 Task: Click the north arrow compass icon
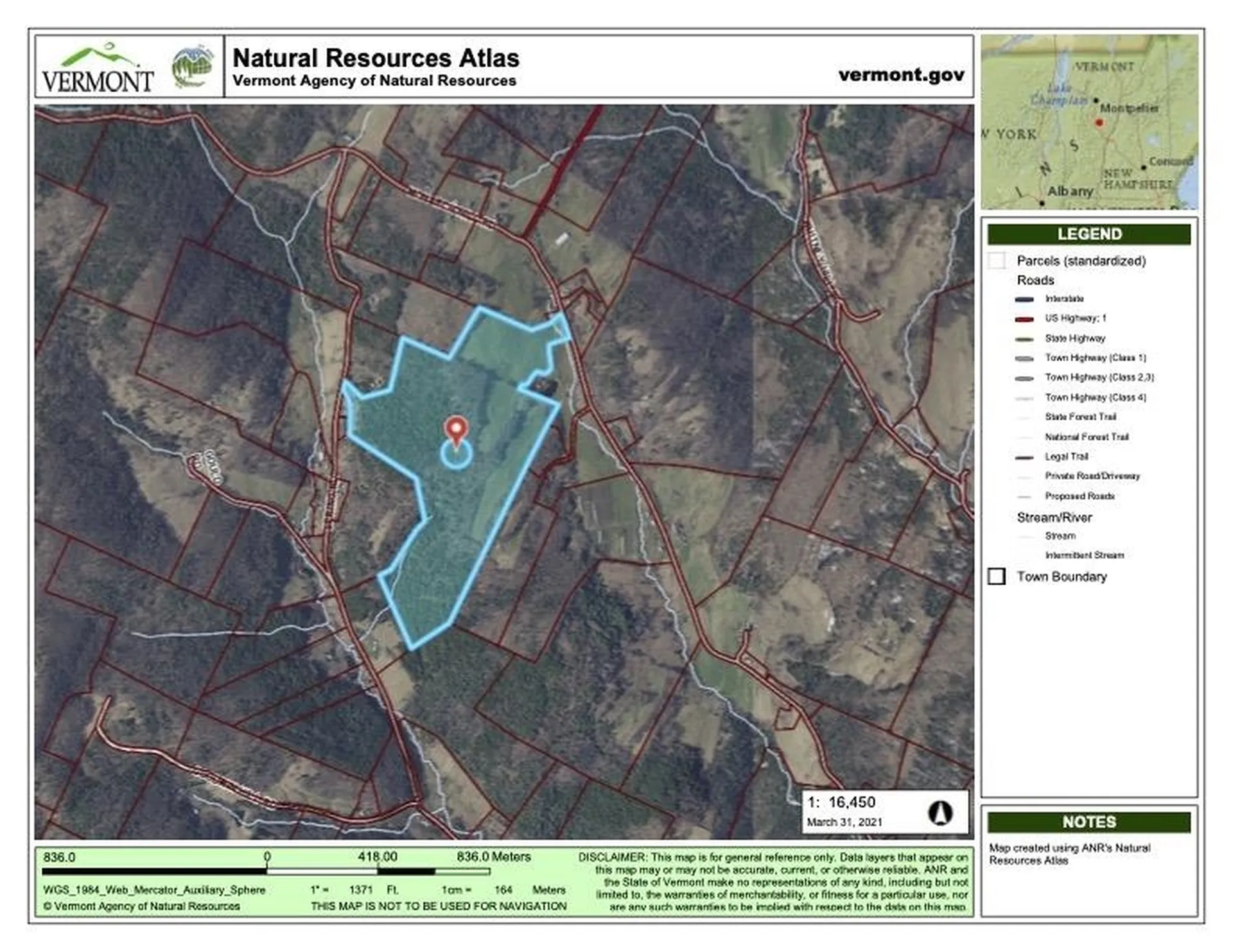(940, 813)
